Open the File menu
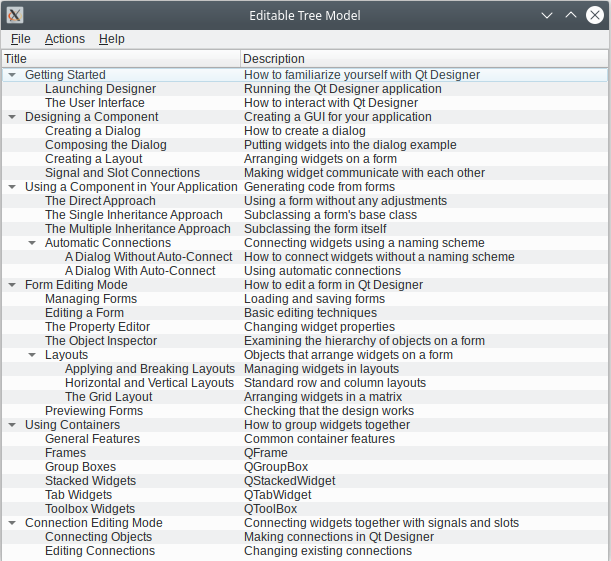 click(21, 39)
